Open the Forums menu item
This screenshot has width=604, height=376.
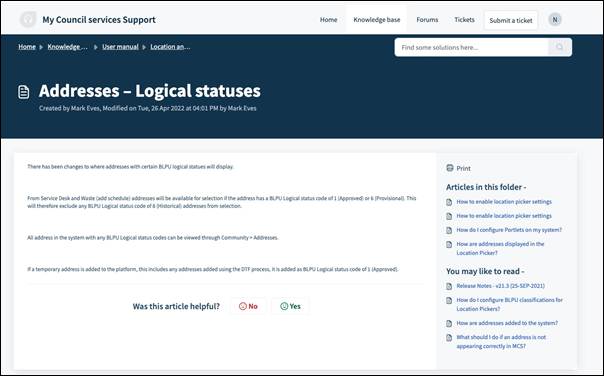coord(427,20)
